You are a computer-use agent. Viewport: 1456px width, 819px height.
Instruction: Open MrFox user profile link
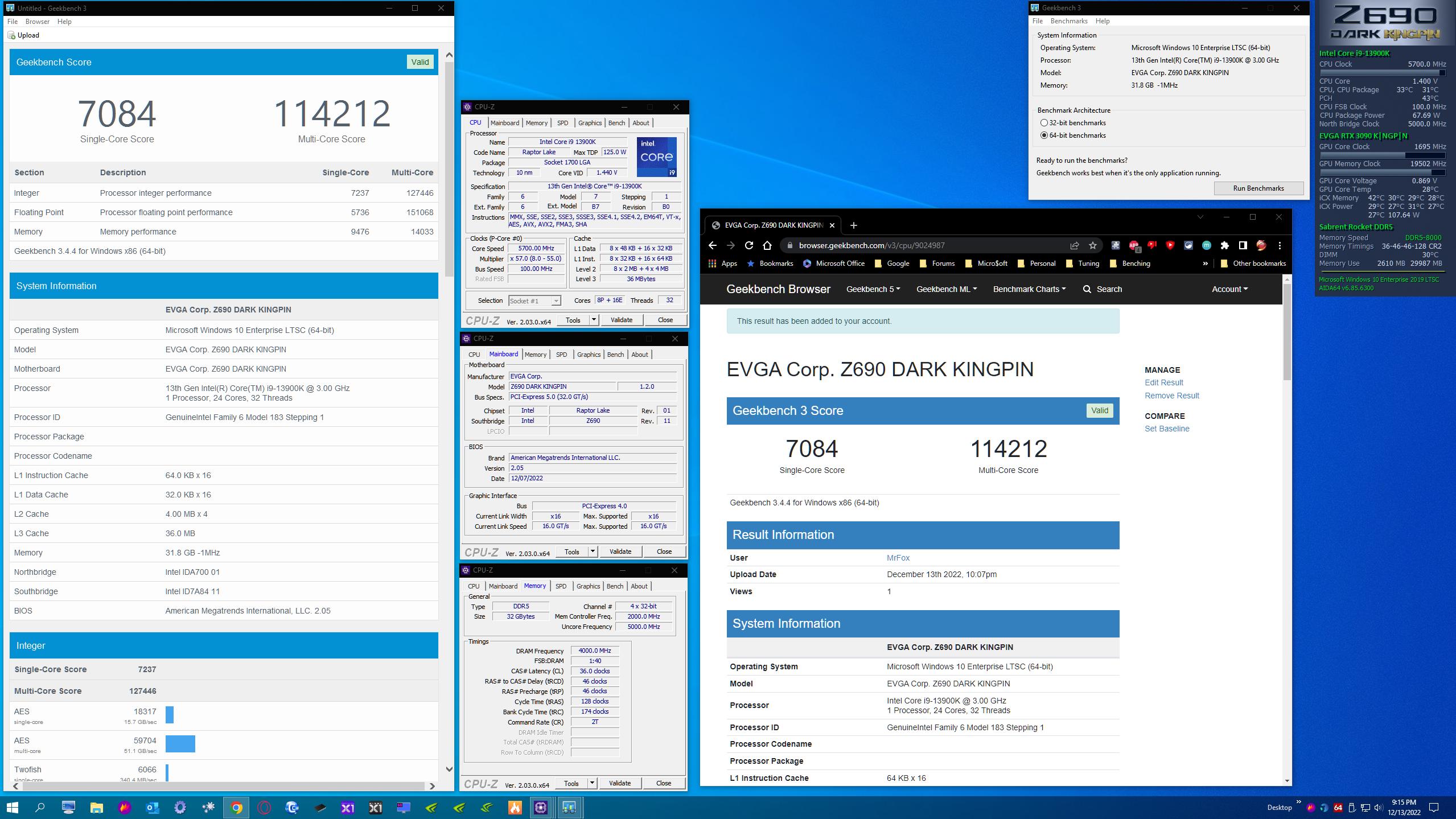[898, 558]
